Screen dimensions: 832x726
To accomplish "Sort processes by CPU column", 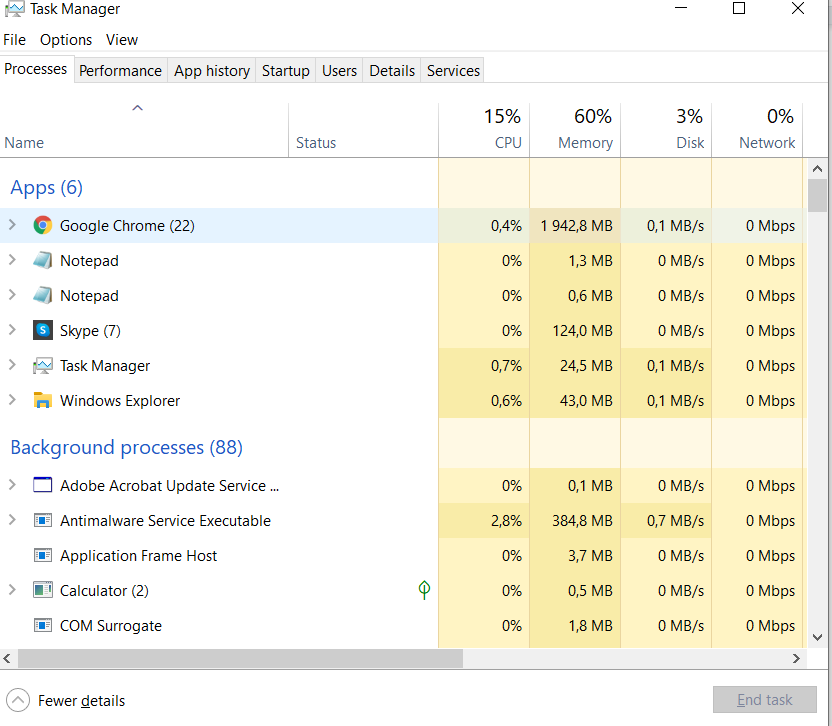I will 484,130.
